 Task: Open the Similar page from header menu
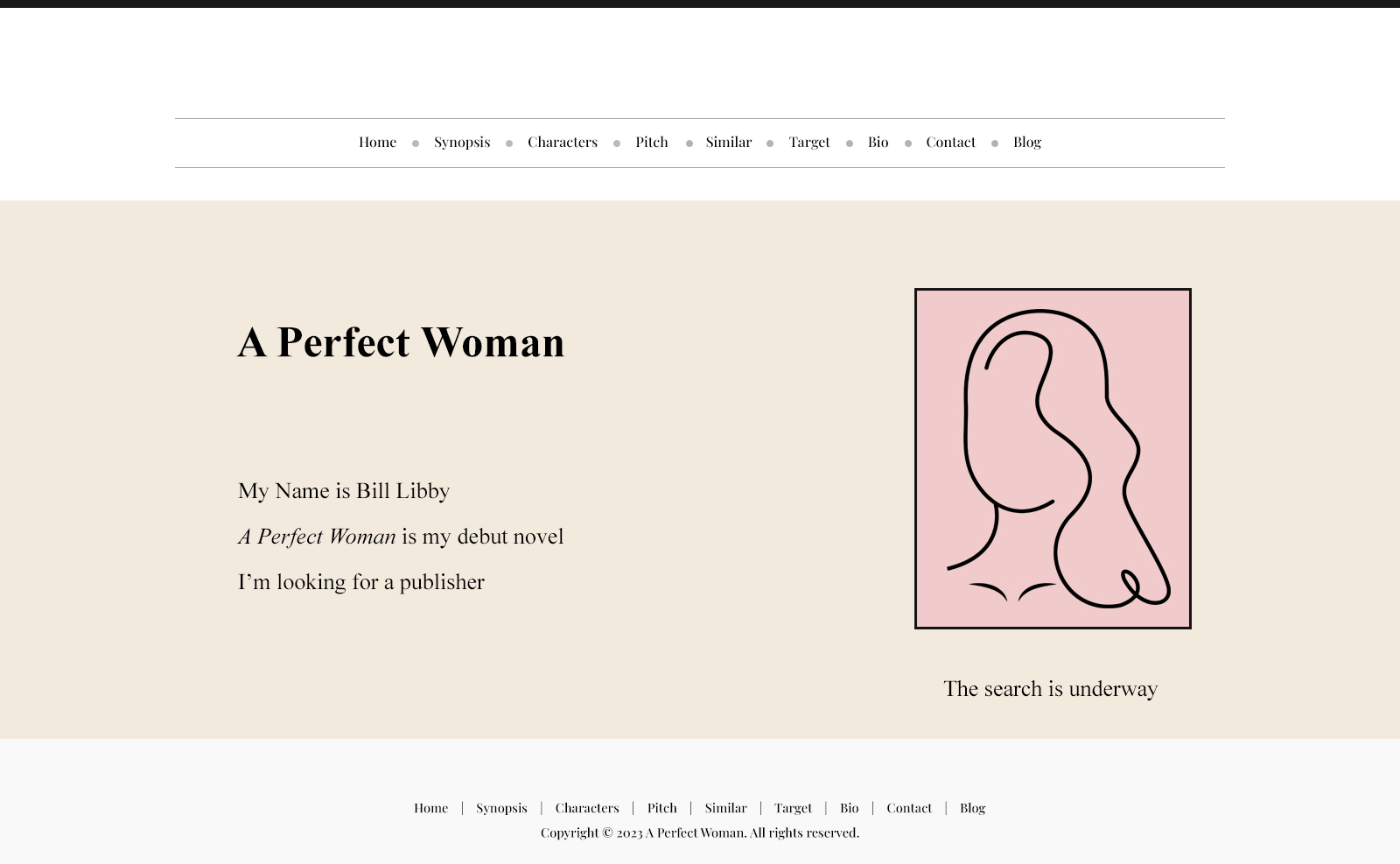tap(728, 142)
